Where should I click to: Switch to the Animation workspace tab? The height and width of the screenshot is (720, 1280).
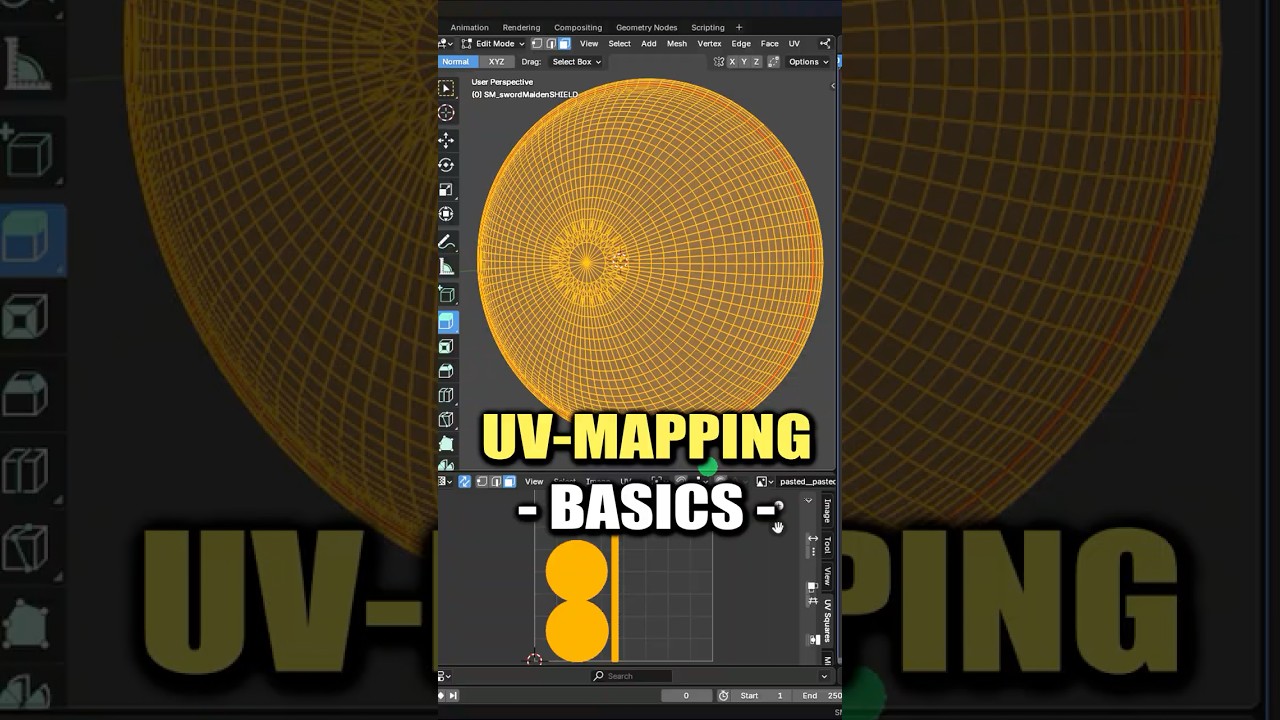[x=469, y=28]
